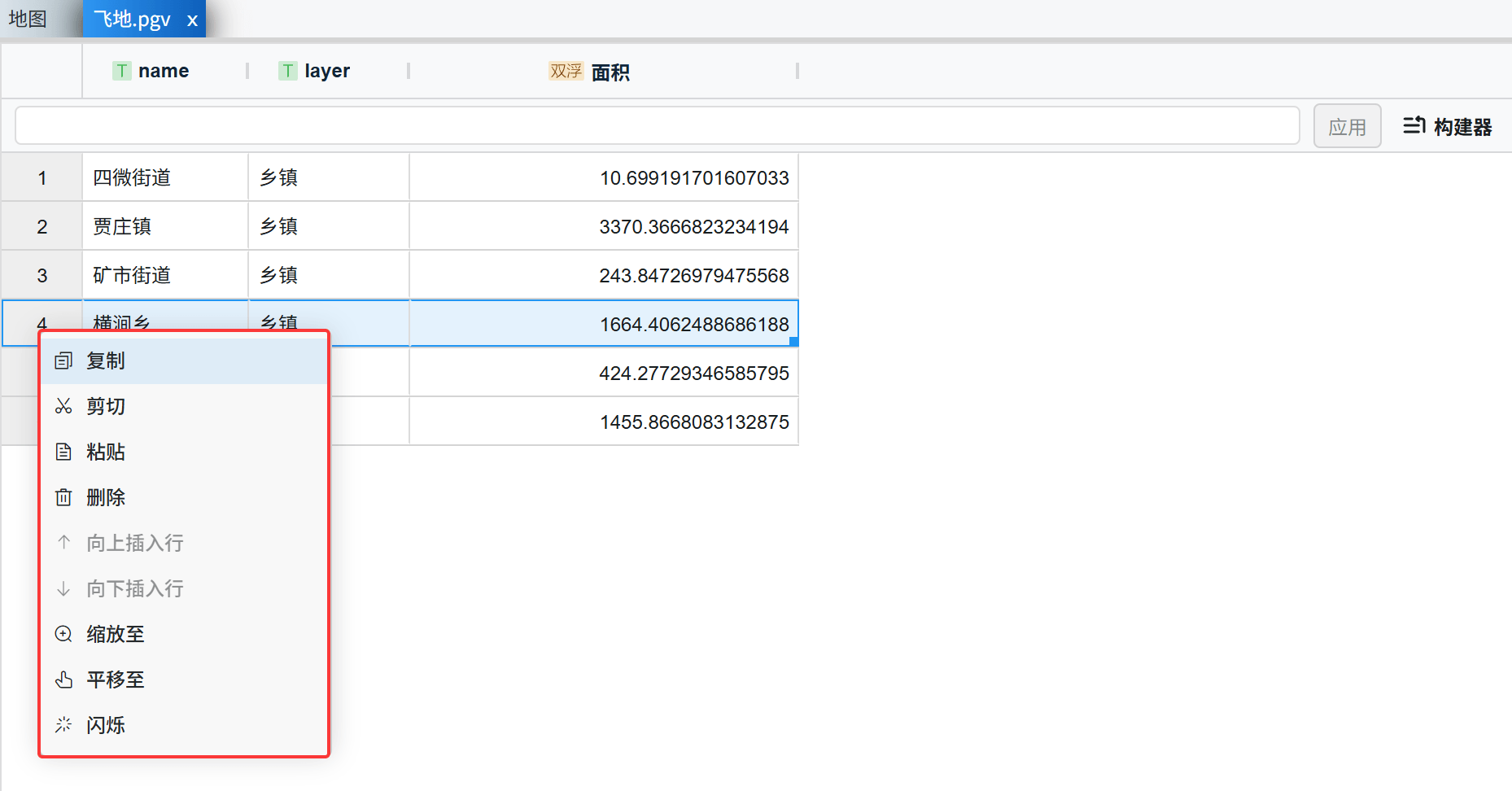1512x791 pixels.
Task: Switch to the 地图 tab
Action: pyautogui.click(x=28, y=19)
